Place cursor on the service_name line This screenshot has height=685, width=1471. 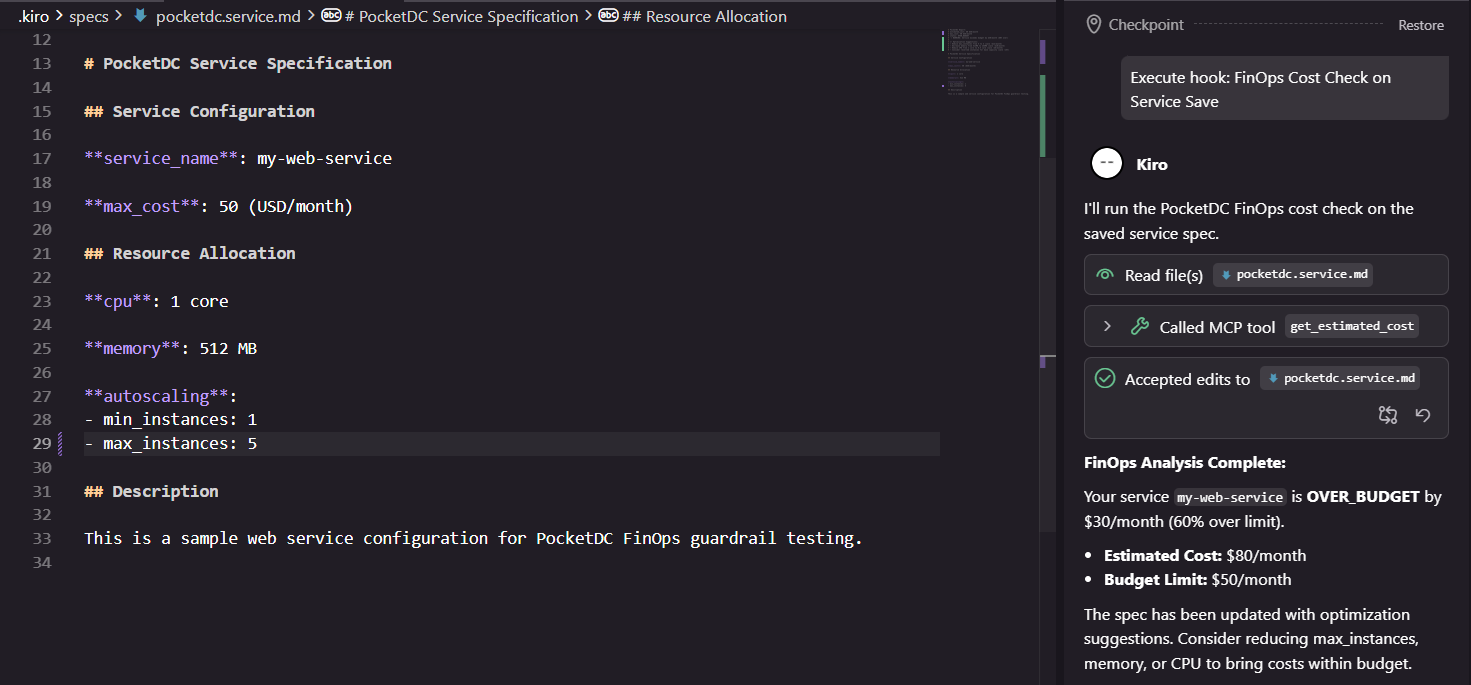[238, 158]
